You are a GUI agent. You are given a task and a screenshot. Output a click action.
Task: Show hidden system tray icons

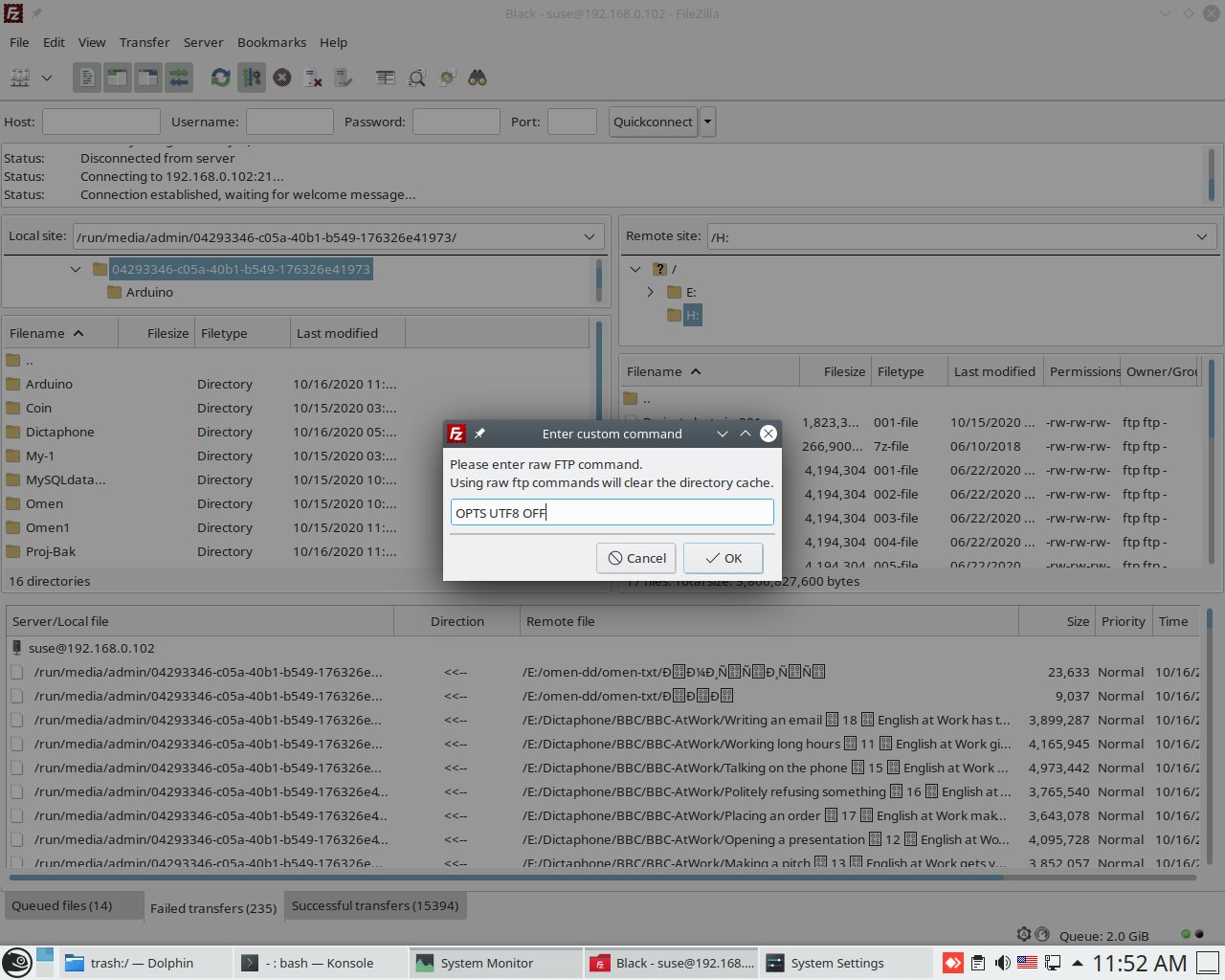point(1078,963)
